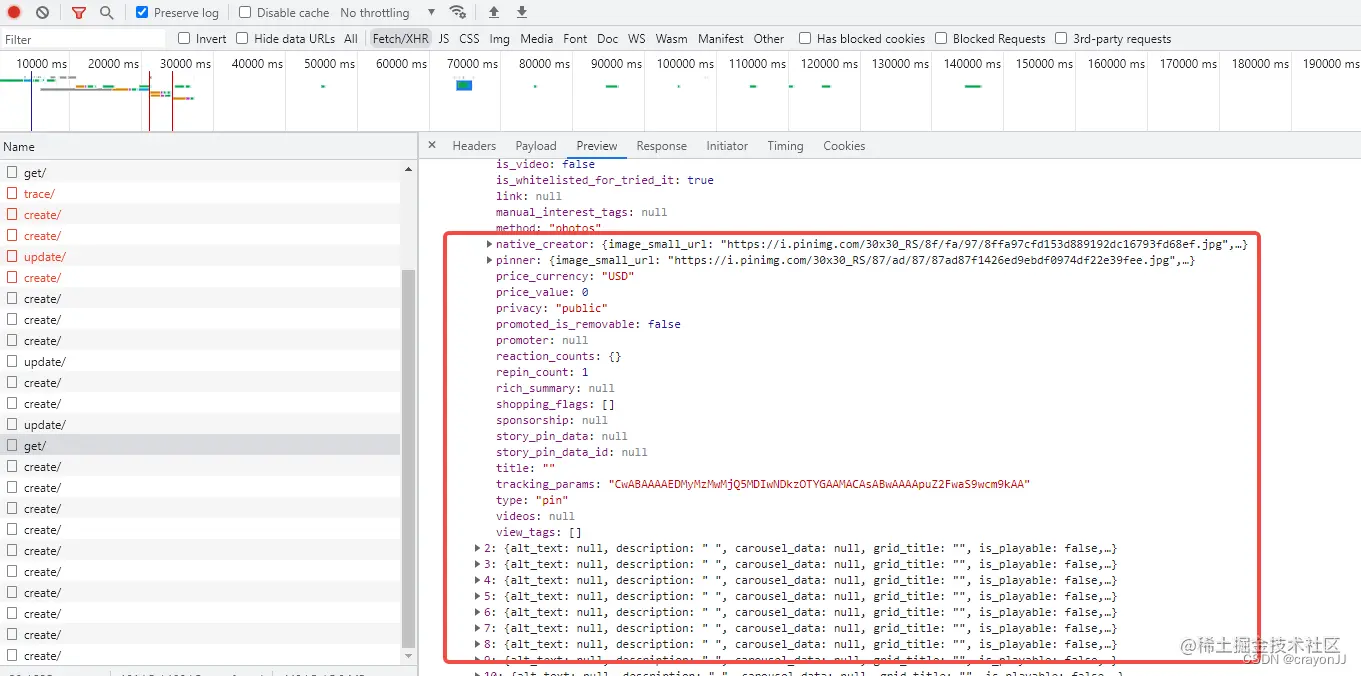This screenshot has width=1361, height=676.
Task: Select the reaction_counts: {} line
Action: [x=559, y=356]
